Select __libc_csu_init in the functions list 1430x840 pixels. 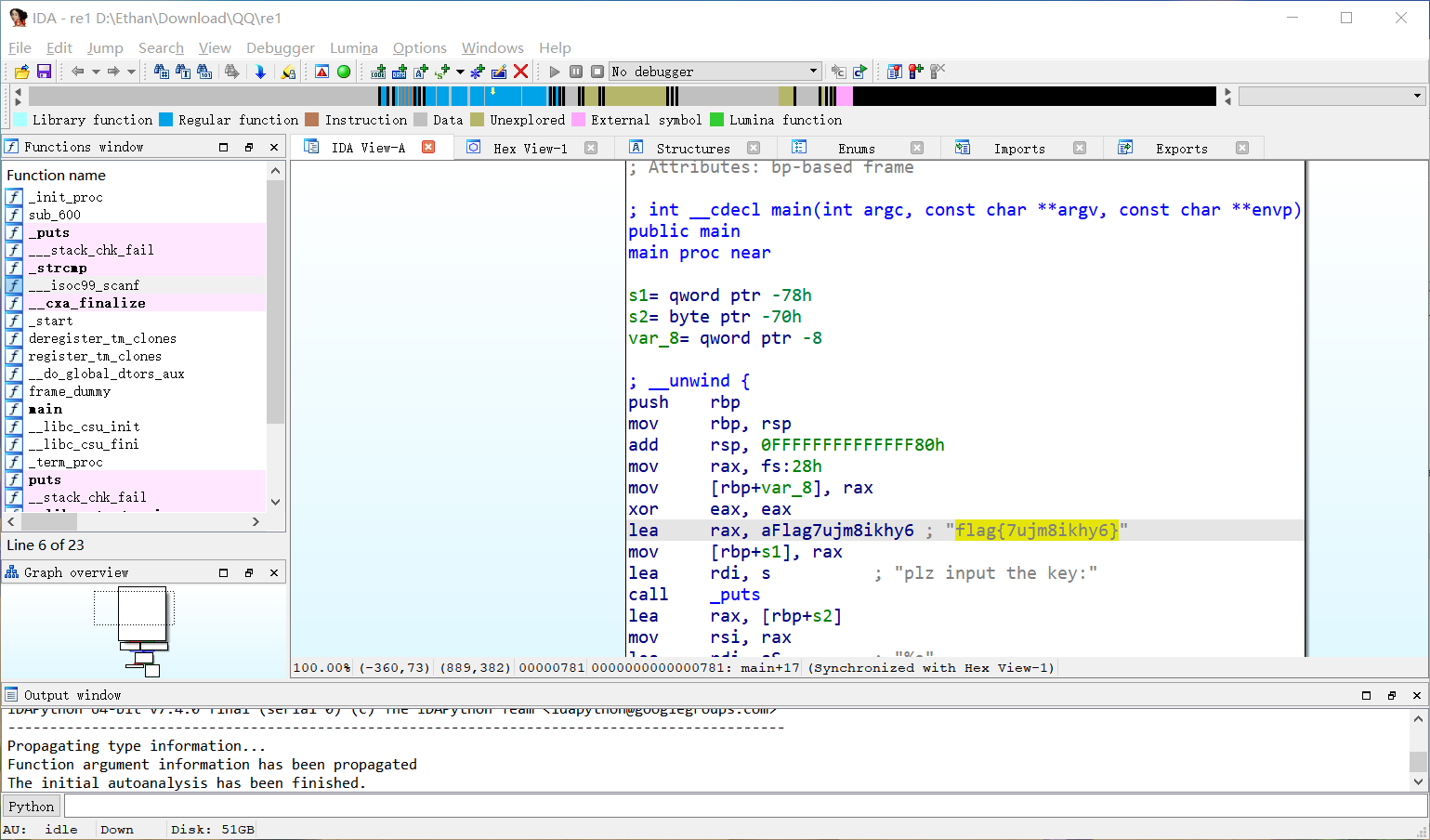pos(136,427)
